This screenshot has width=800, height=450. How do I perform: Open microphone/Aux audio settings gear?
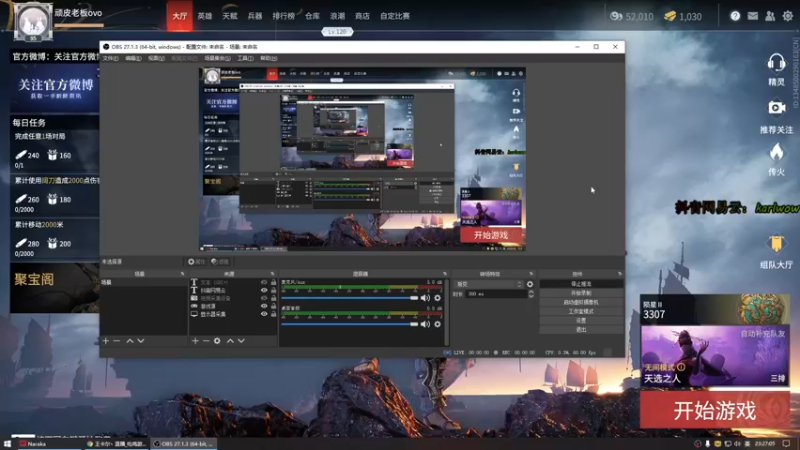pyautogui.click(x=437, y=298)
